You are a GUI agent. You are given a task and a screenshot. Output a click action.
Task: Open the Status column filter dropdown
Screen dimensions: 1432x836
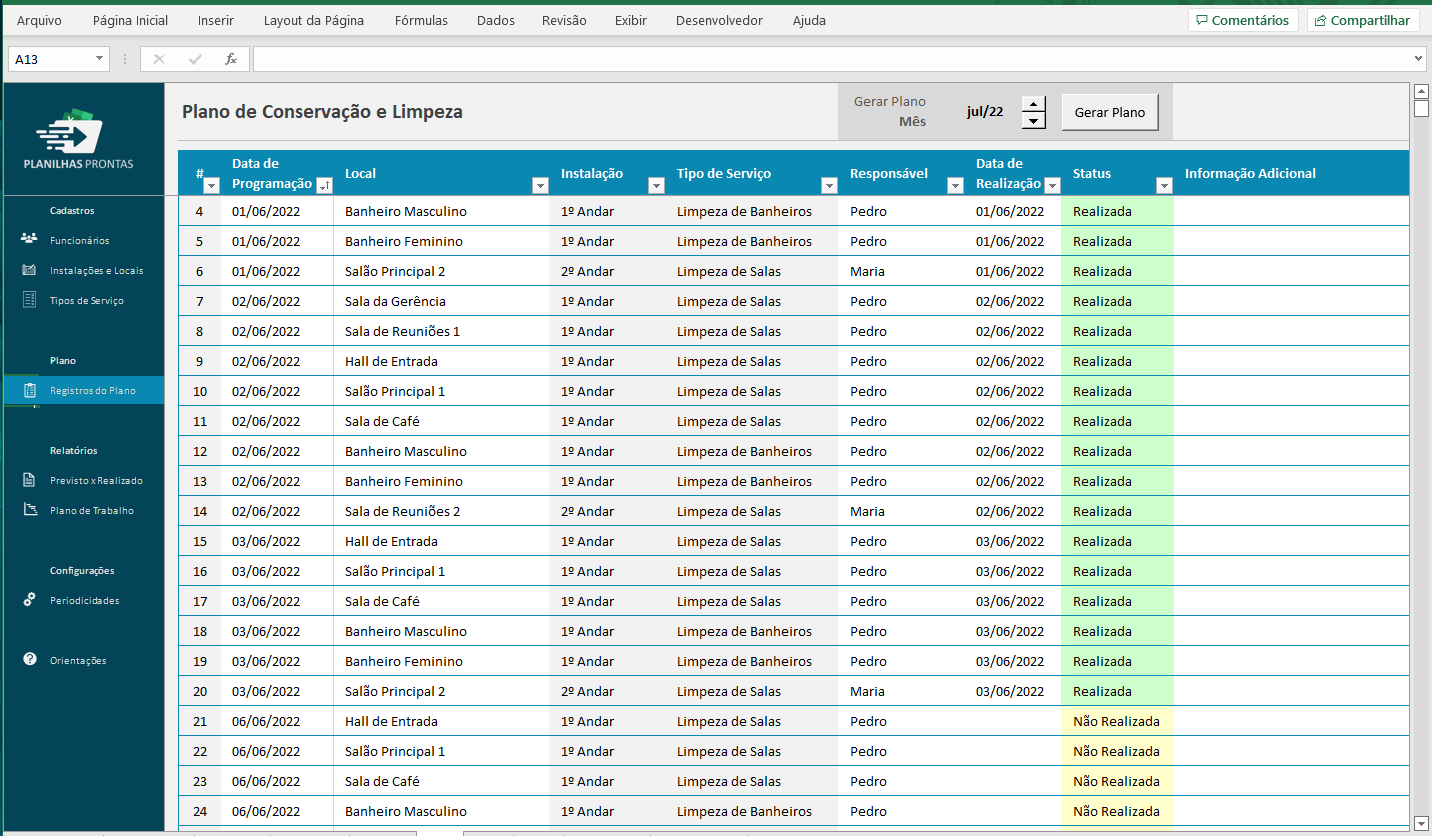pos(1163,185)
